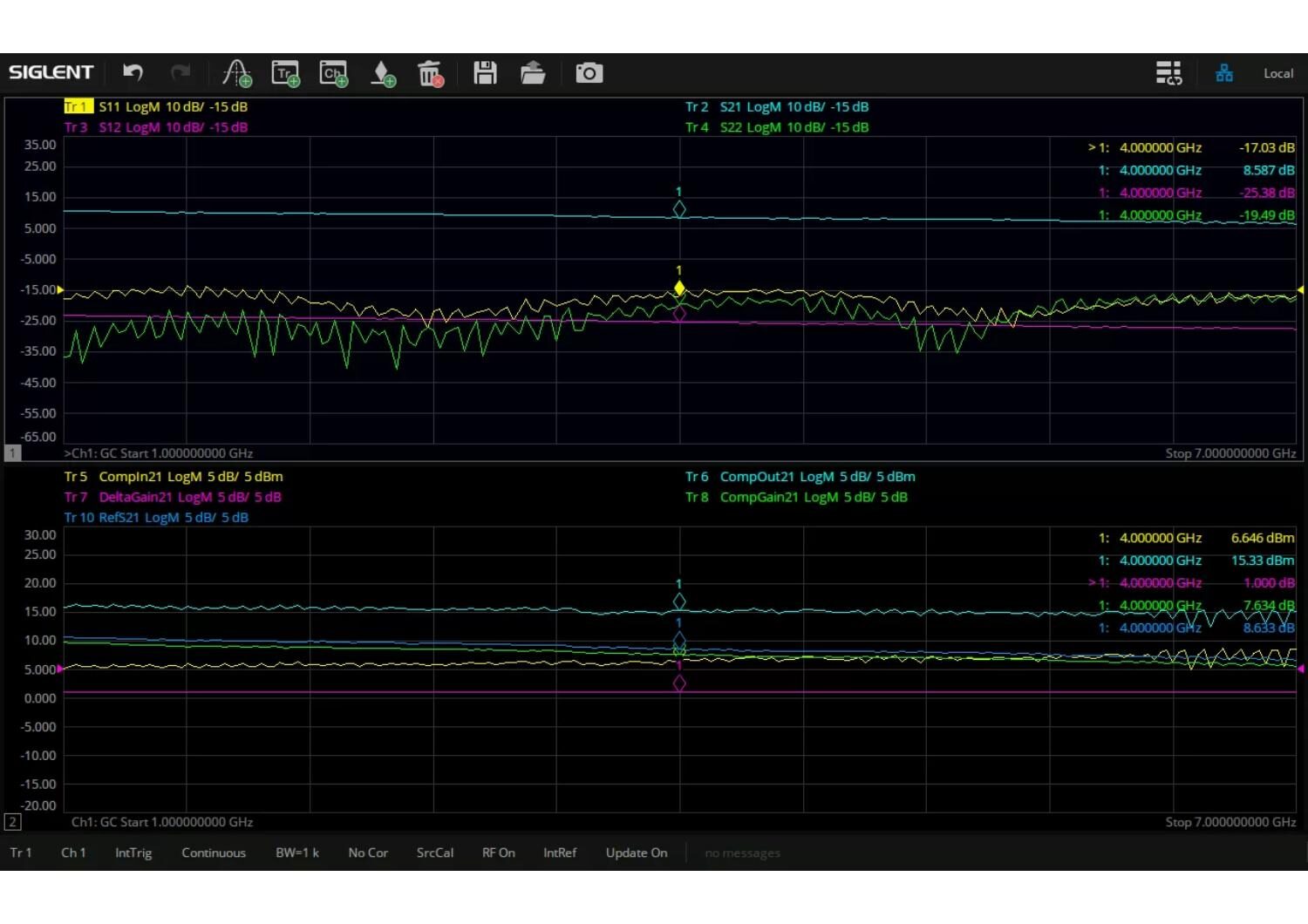Click the no messages area
The width and height of the screenshot is (1308, 924).
point(742,853)
